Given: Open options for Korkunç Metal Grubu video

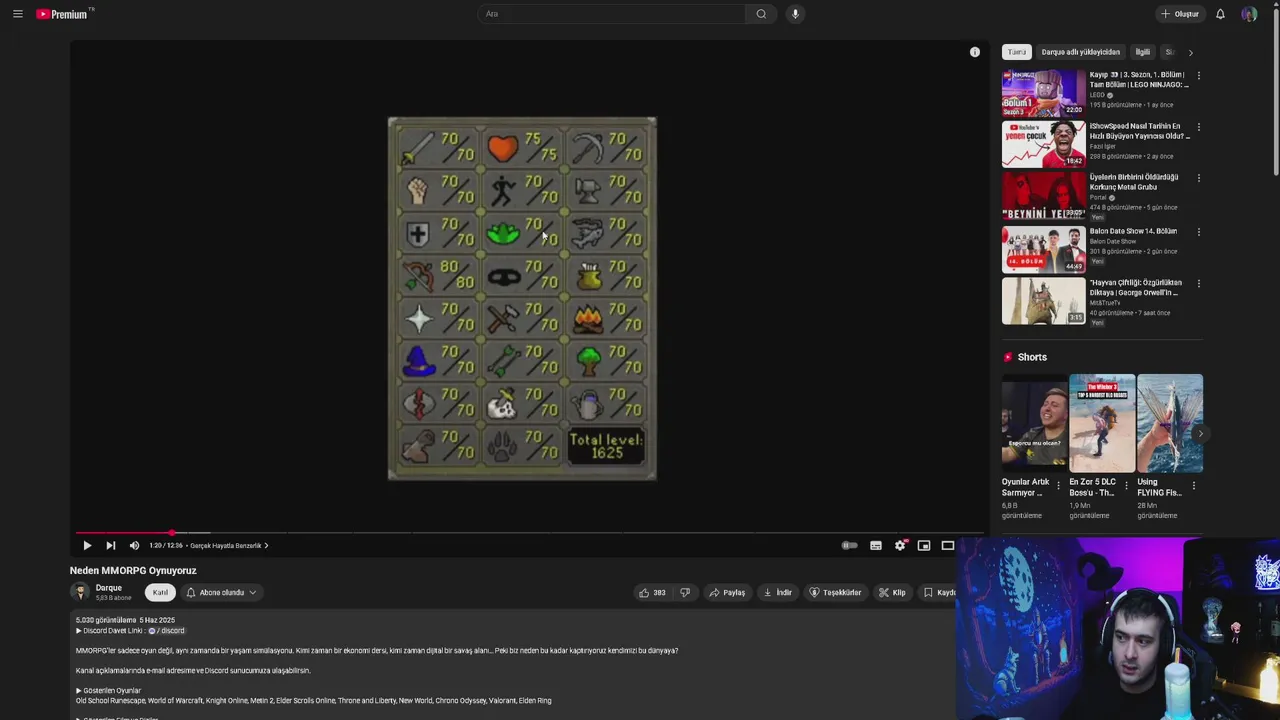Looking at the screenshot, I should coord(1198,178).
